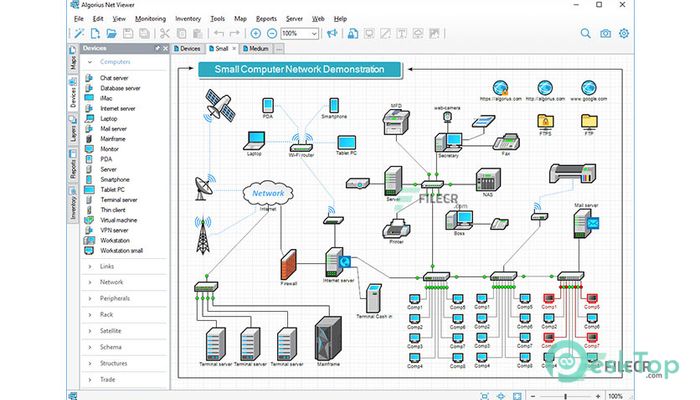This screenshot has height=400, width=700.
Task: Redo action in toolbar
Action: coord(234,33)
